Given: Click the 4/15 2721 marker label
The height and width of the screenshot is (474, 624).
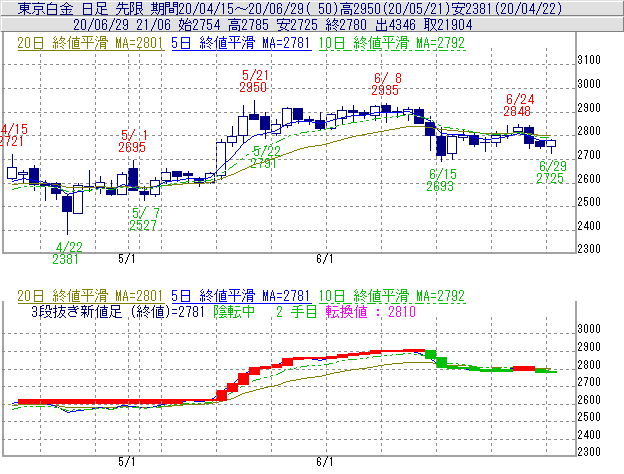Looking at the screenshot, I should tap(12, 135).
